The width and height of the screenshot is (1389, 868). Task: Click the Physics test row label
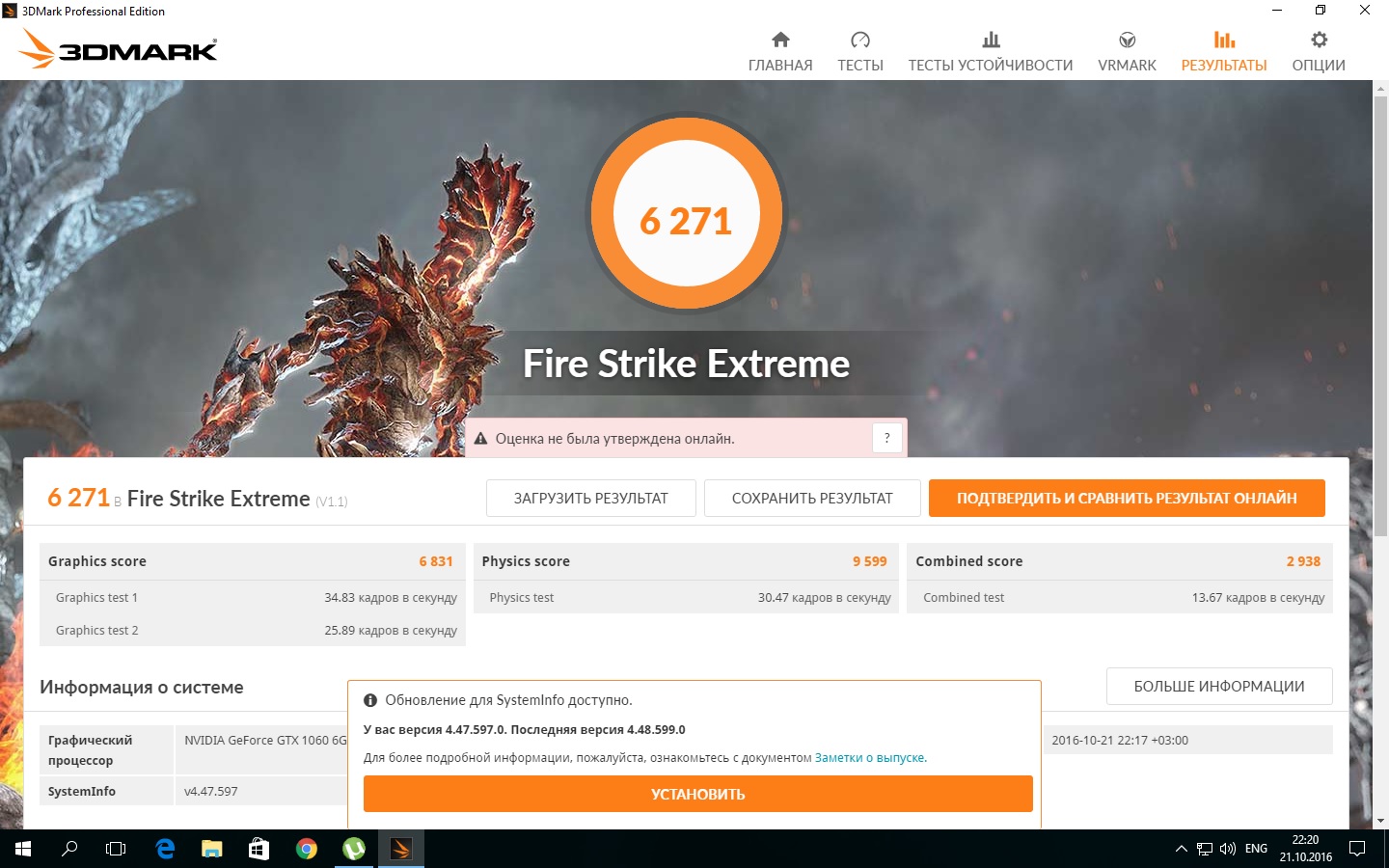pos(522,598)
